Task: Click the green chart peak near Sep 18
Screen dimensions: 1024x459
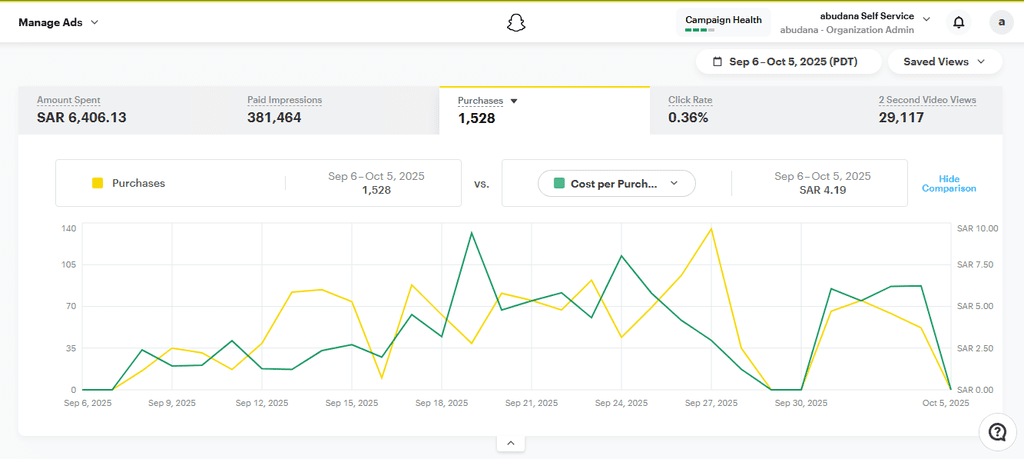Action: (471, 233)
